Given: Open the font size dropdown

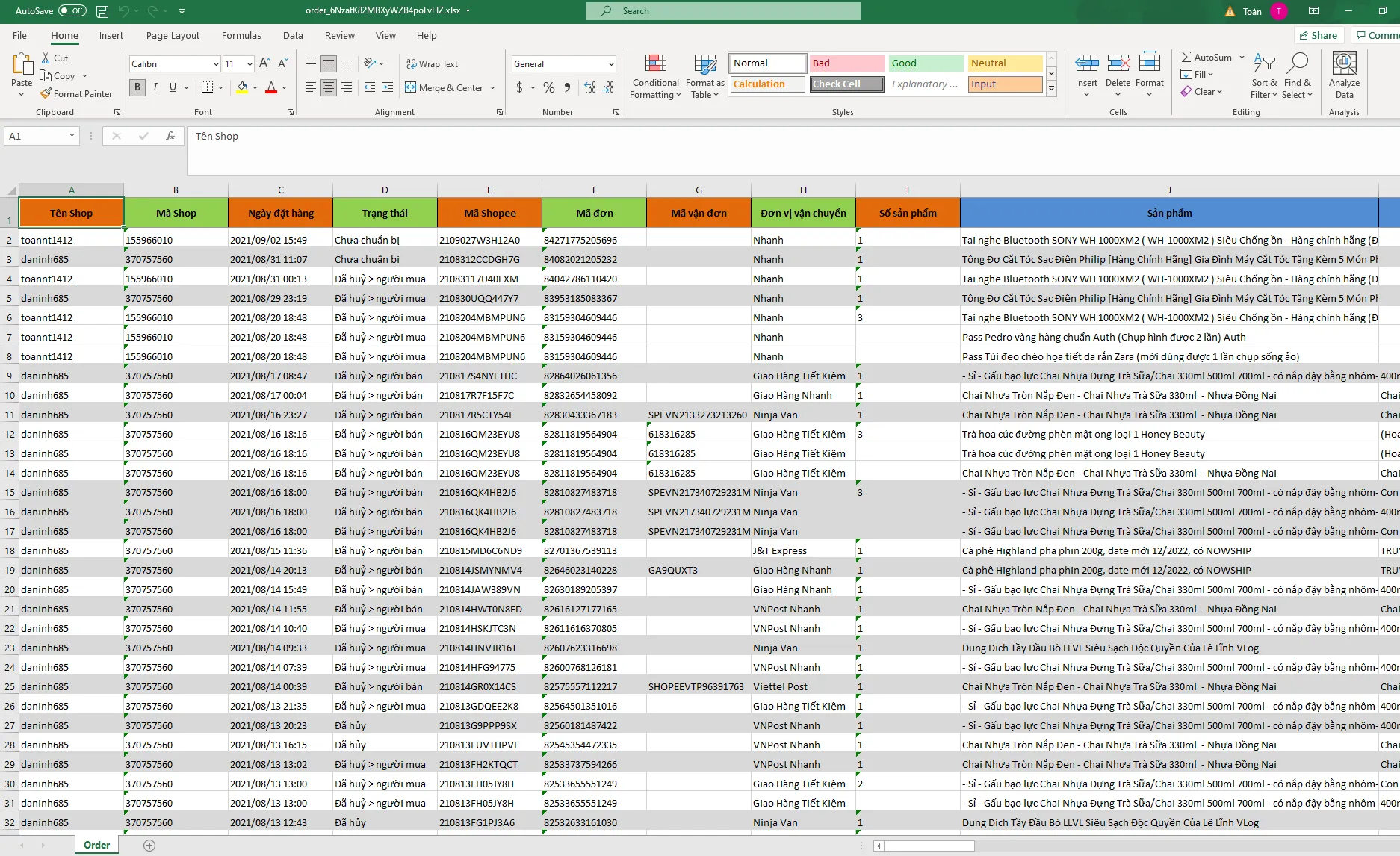Looking at the screenshot, I should coord(250,64).
